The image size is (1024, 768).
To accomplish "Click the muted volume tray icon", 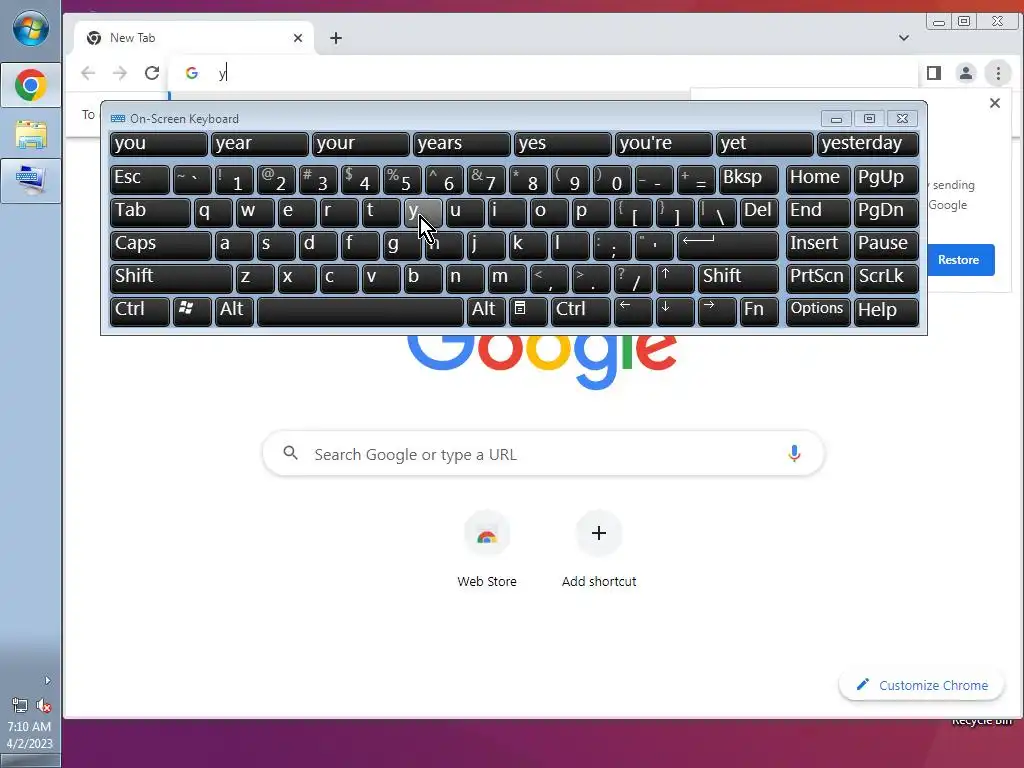I will click(43, 706).
